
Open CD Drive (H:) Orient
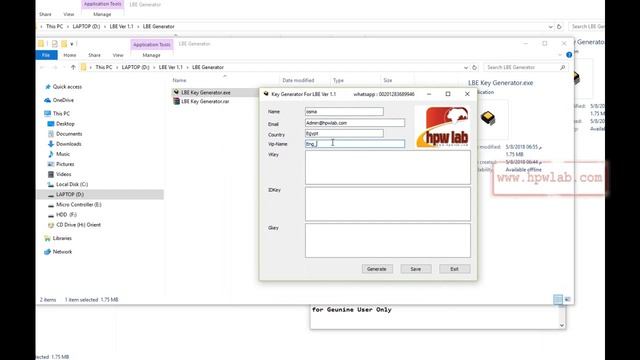[x=78, y=225]
